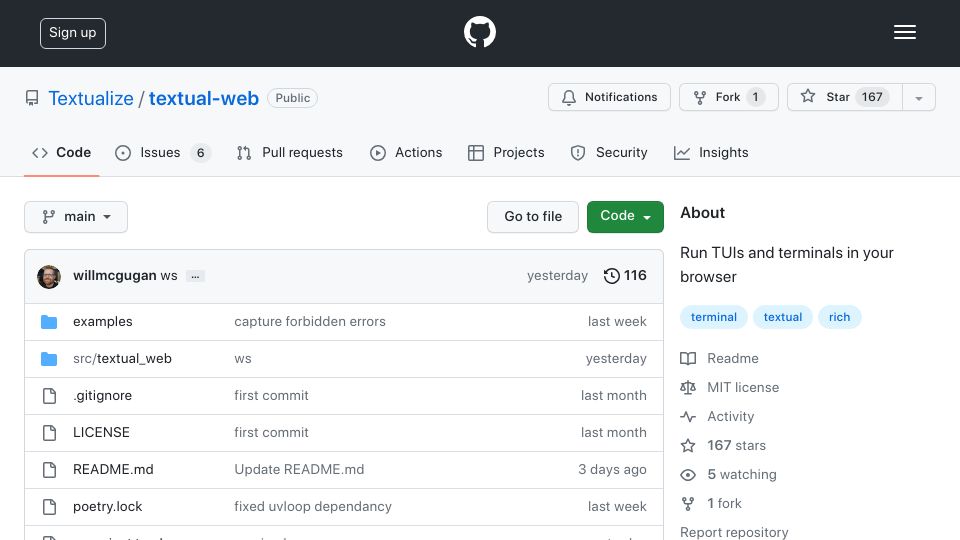The width and height of the screenshot is (960, 540).
Task: Click the README.md file icon
Action: pos(50,470)
